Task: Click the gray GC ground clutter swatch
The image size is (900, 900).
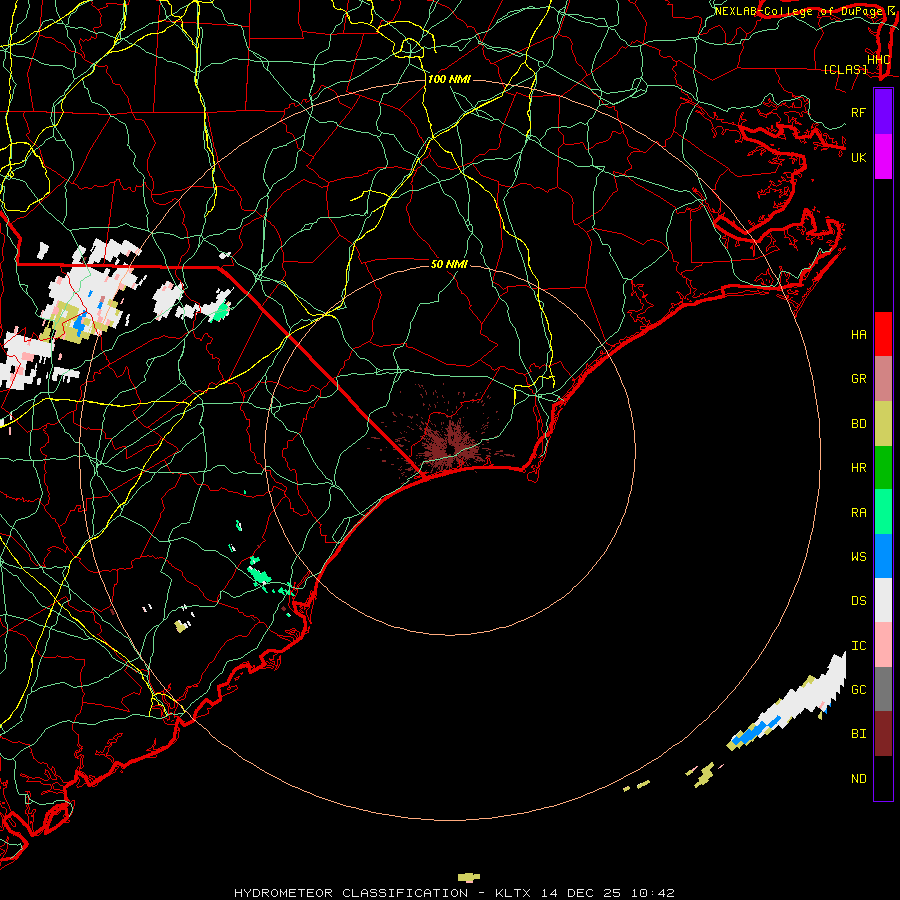Action: (883, 689)
